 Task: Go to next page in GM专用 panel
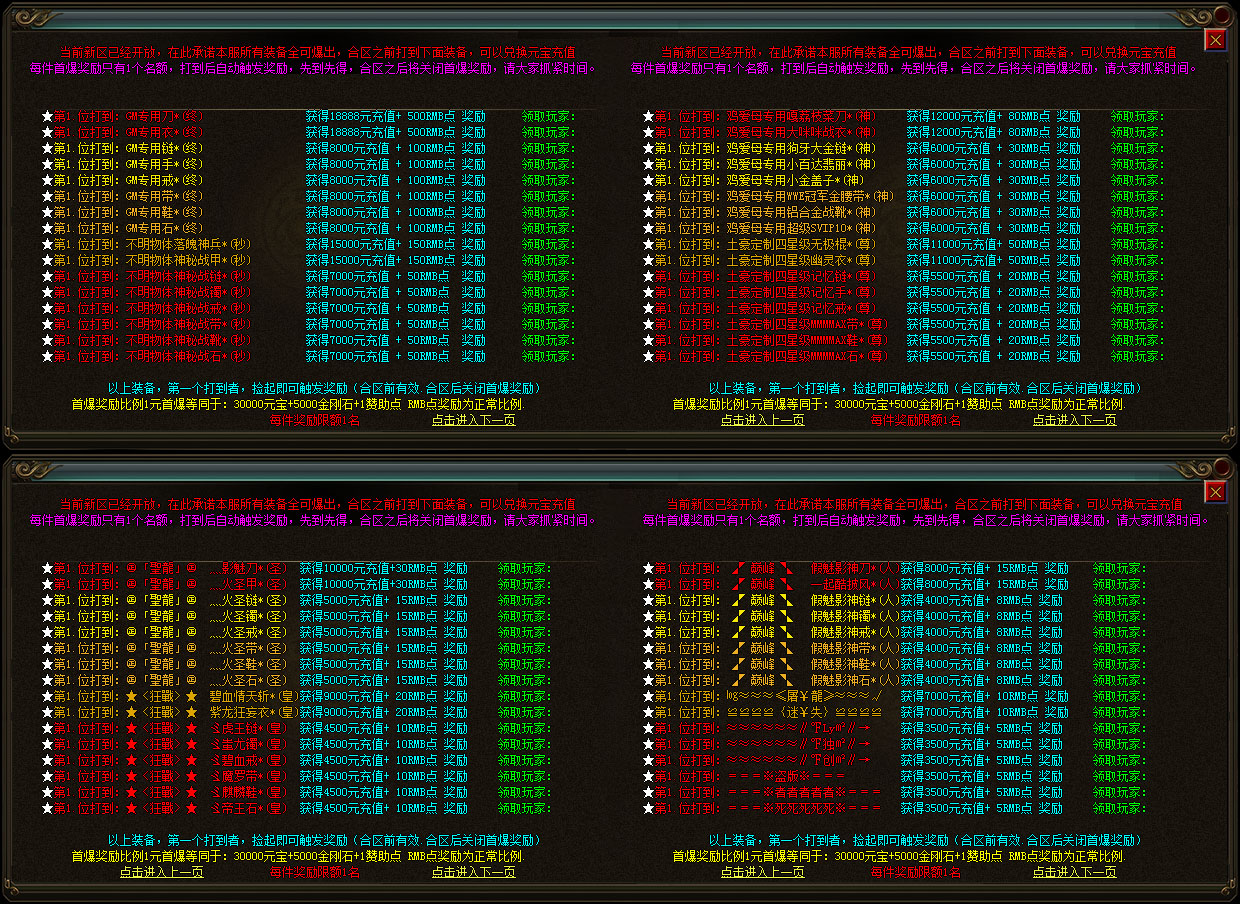pos(473,421)
